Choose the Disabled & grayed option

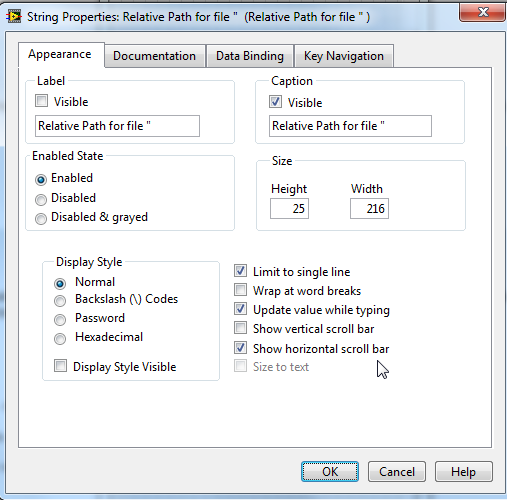[x=41, y=219]
